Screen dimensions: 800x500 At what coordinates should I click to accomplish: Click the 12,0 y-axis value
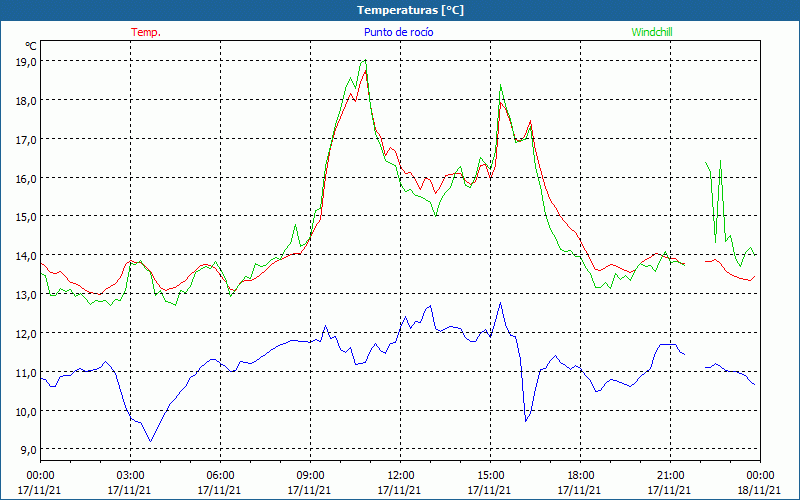pos(26,334)
